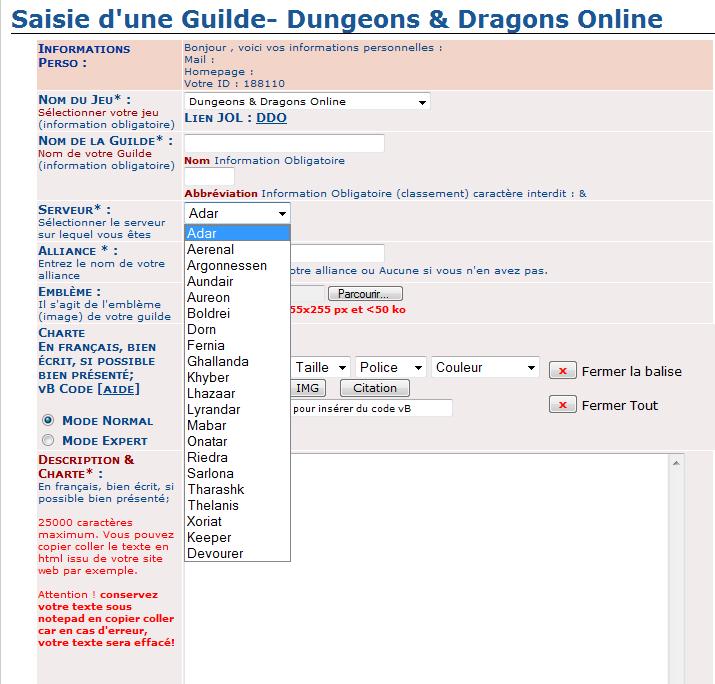The width and height of the screenshot is (715, 684).
Task: Click the Citation quote button
Action: pyautogui.click(x=375, y=388)
